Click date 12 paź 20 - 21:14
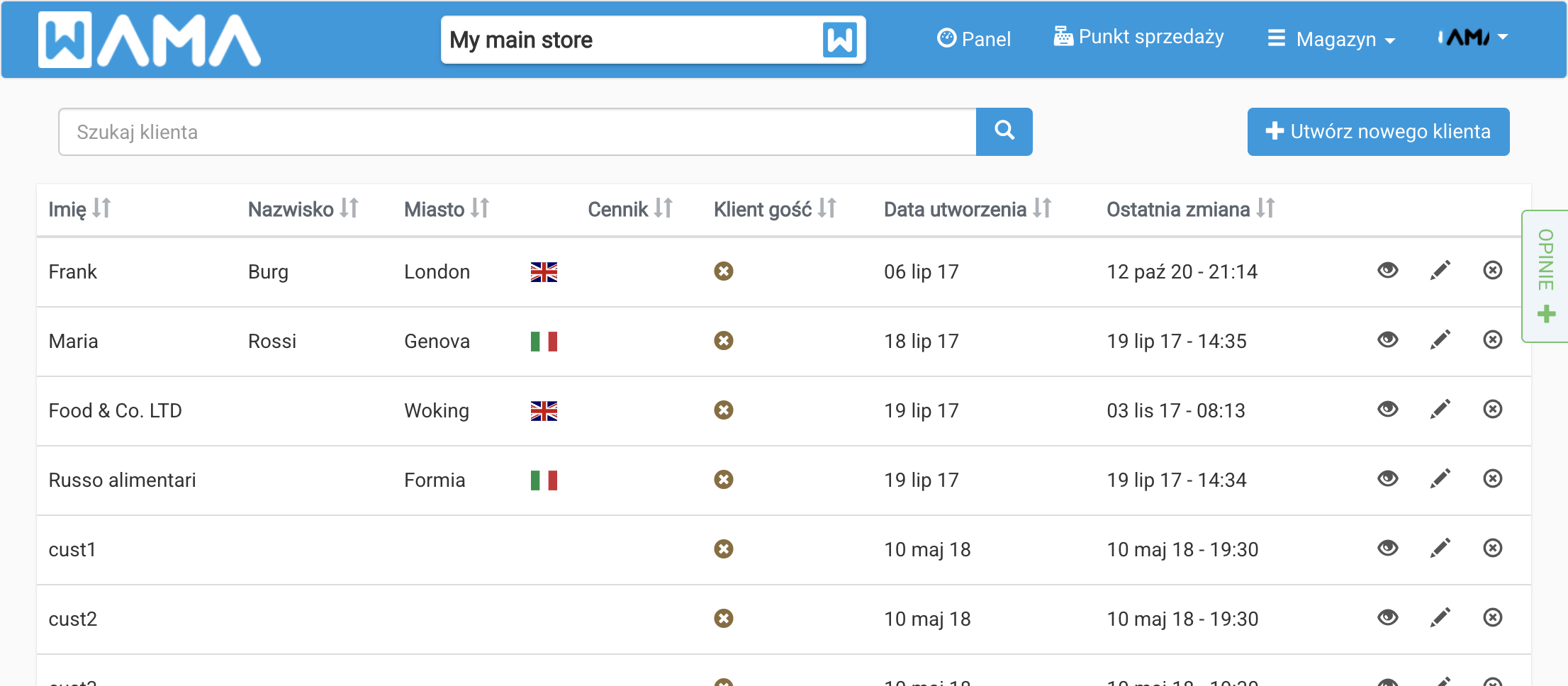Image resolution: width=1568 pixels, height=686 pixels. [x=1182, y=272]
